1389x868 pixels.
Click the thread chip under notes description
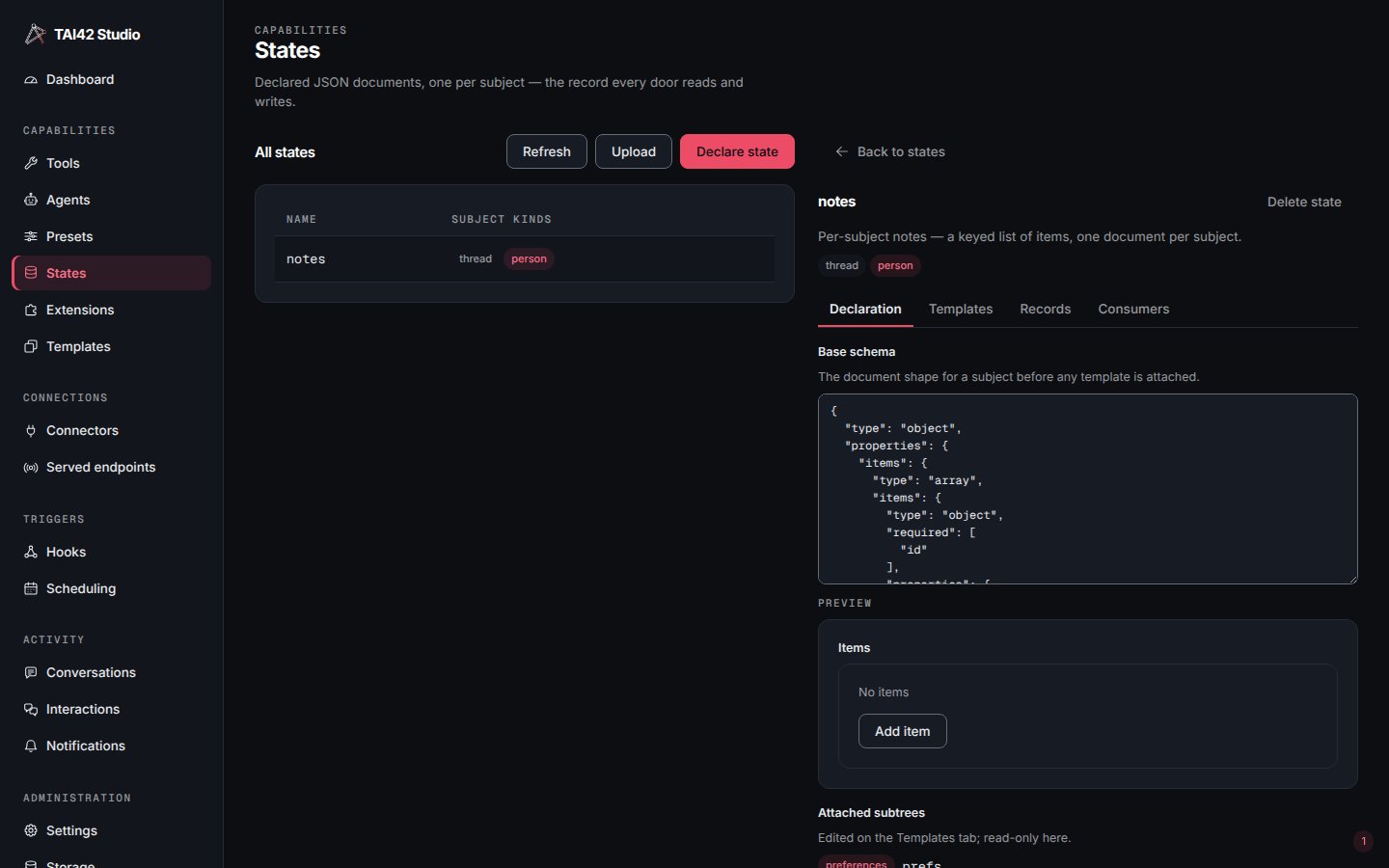842,266
